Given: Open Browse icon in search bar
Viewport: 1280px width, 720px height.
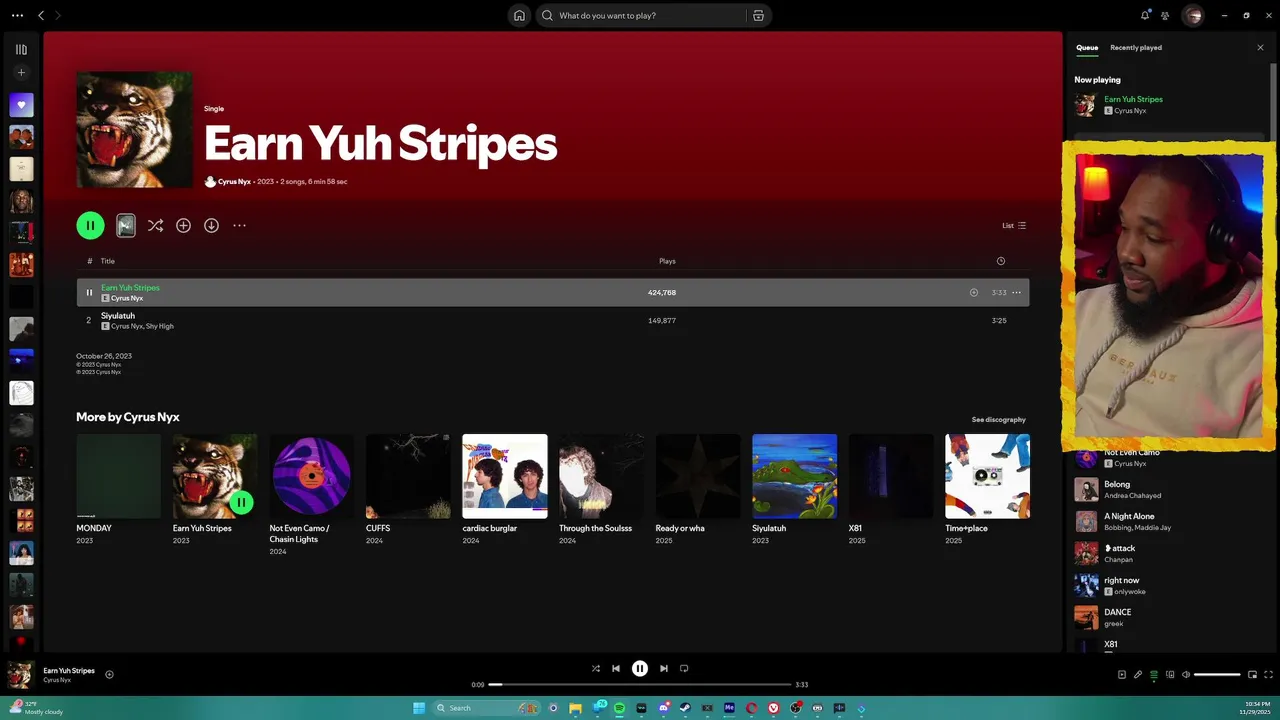Looking at the screenshot, I should click(x=758, y=15).
